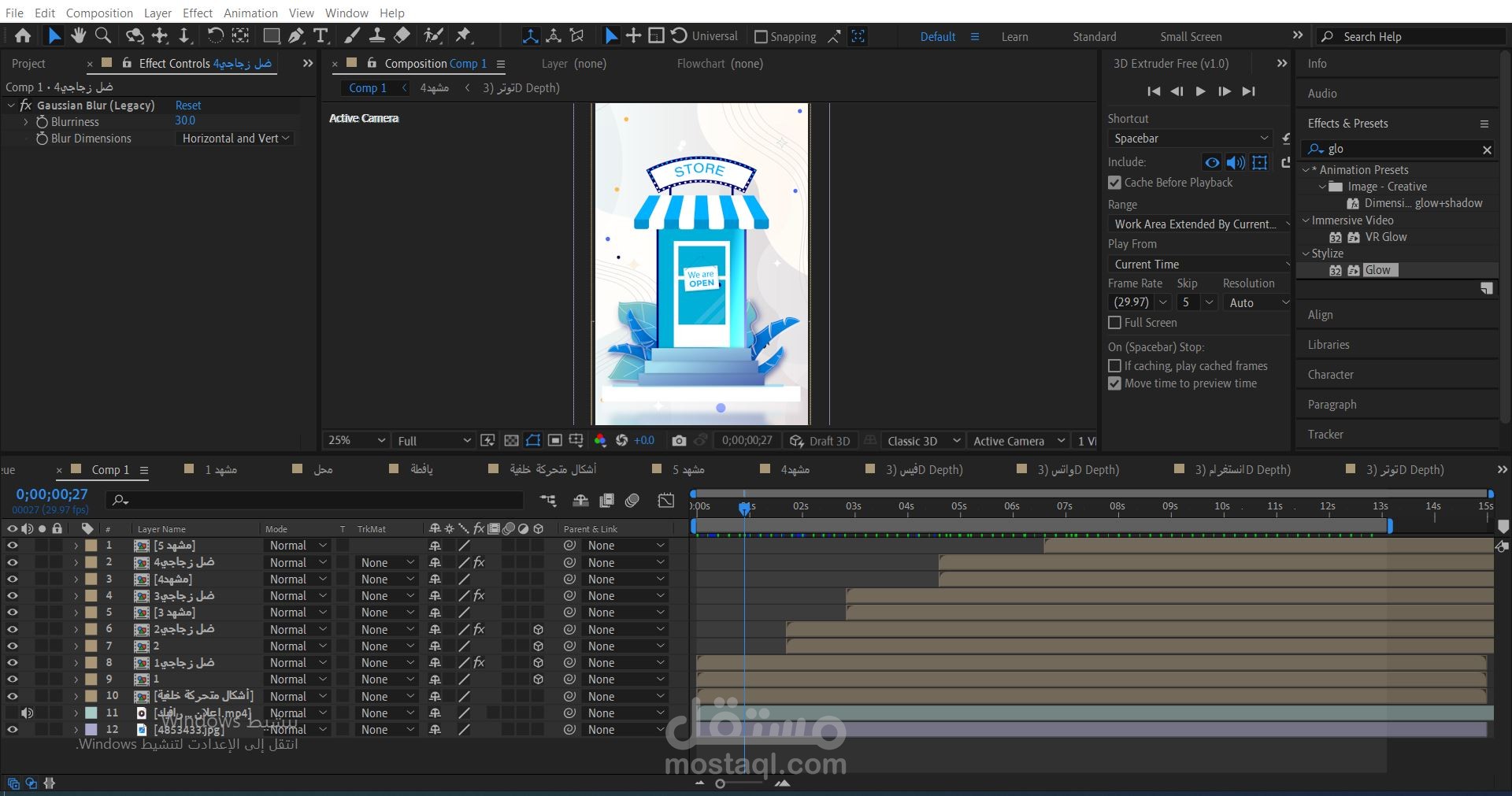Uncheck Cache Before Playback
This screenshot has height=796, width=1512.
point(1114,183)
